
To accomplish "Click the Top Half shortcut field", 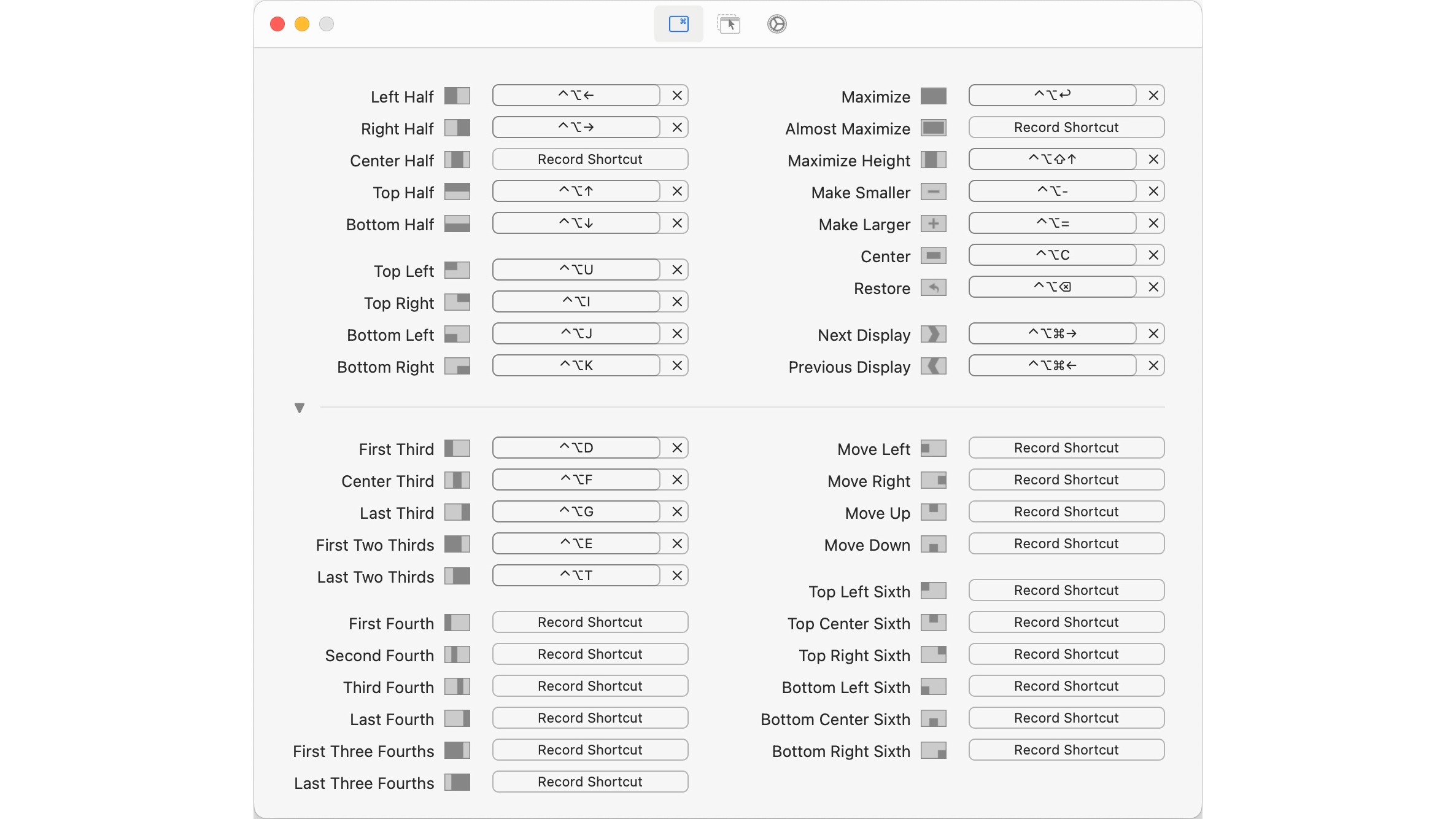I will (576, 192).
